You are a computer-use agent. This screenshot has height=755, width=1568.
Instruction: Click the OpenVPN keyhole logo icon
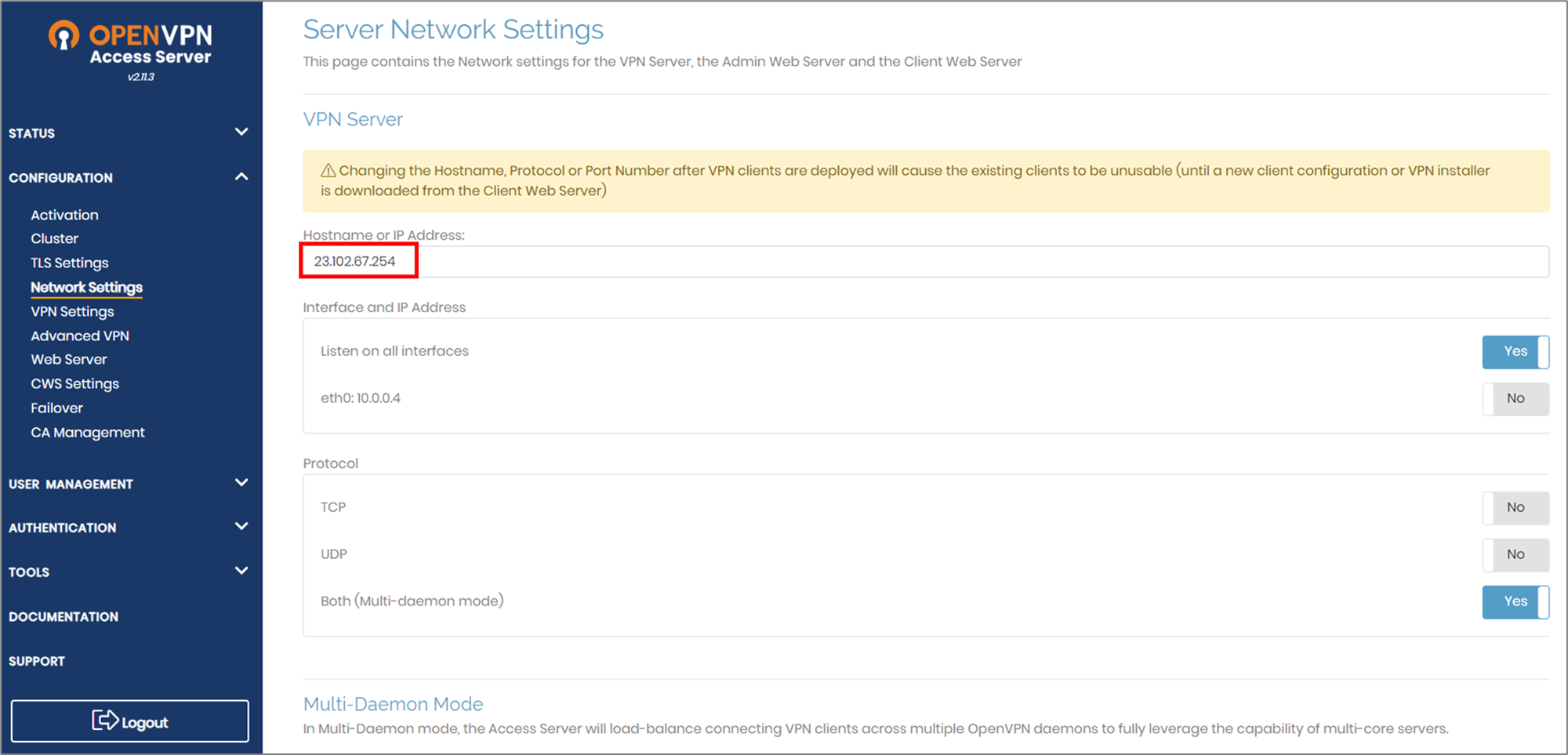pyautogui.click(x=64, y=35)
